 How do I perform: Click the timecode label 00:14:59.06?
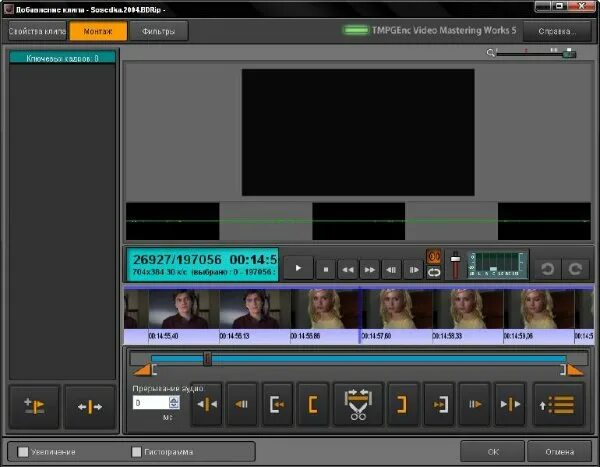(x=518, y=336)
